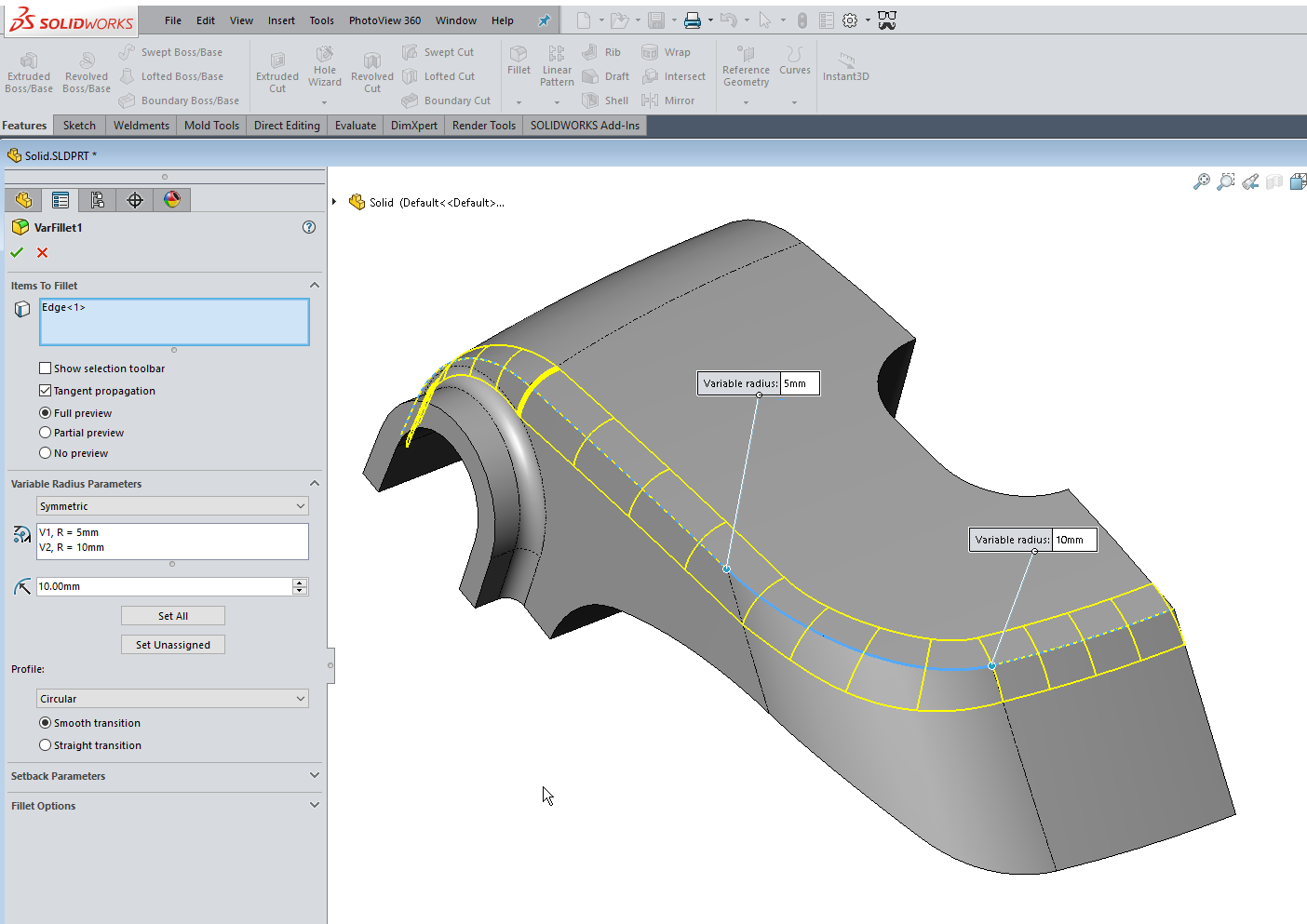
Task: Open the Circular profile dropdown
Action: (x=172, y=699)
